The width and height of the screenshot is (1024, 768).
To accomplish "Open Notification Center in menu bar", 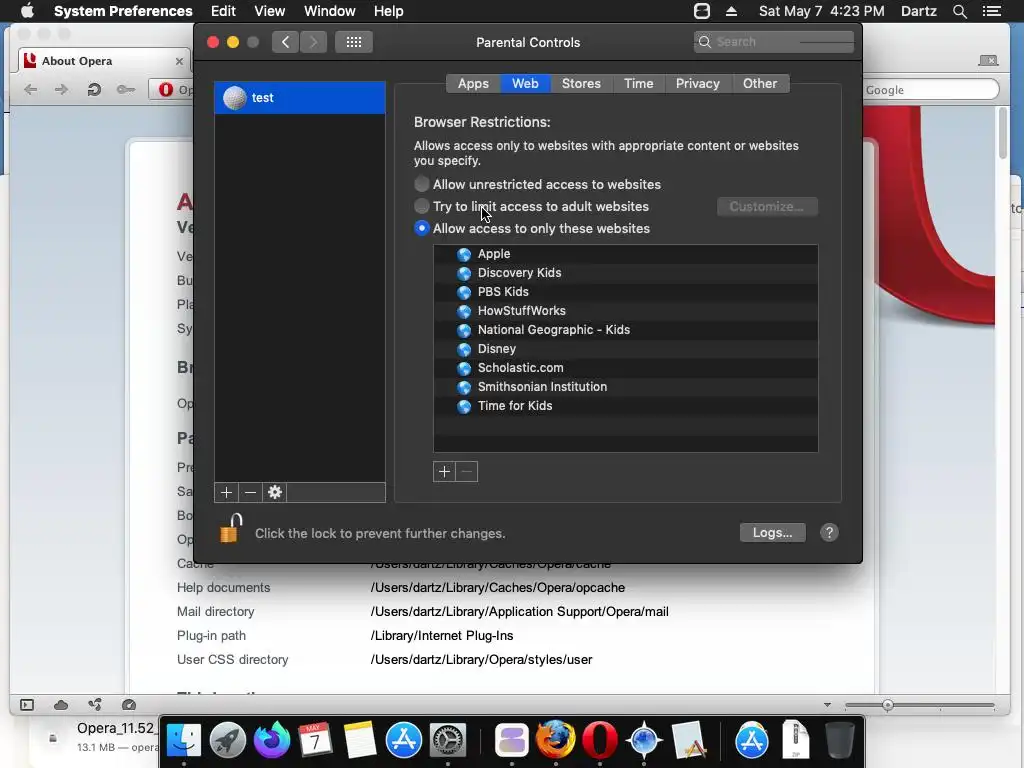I will coord(992,11).
